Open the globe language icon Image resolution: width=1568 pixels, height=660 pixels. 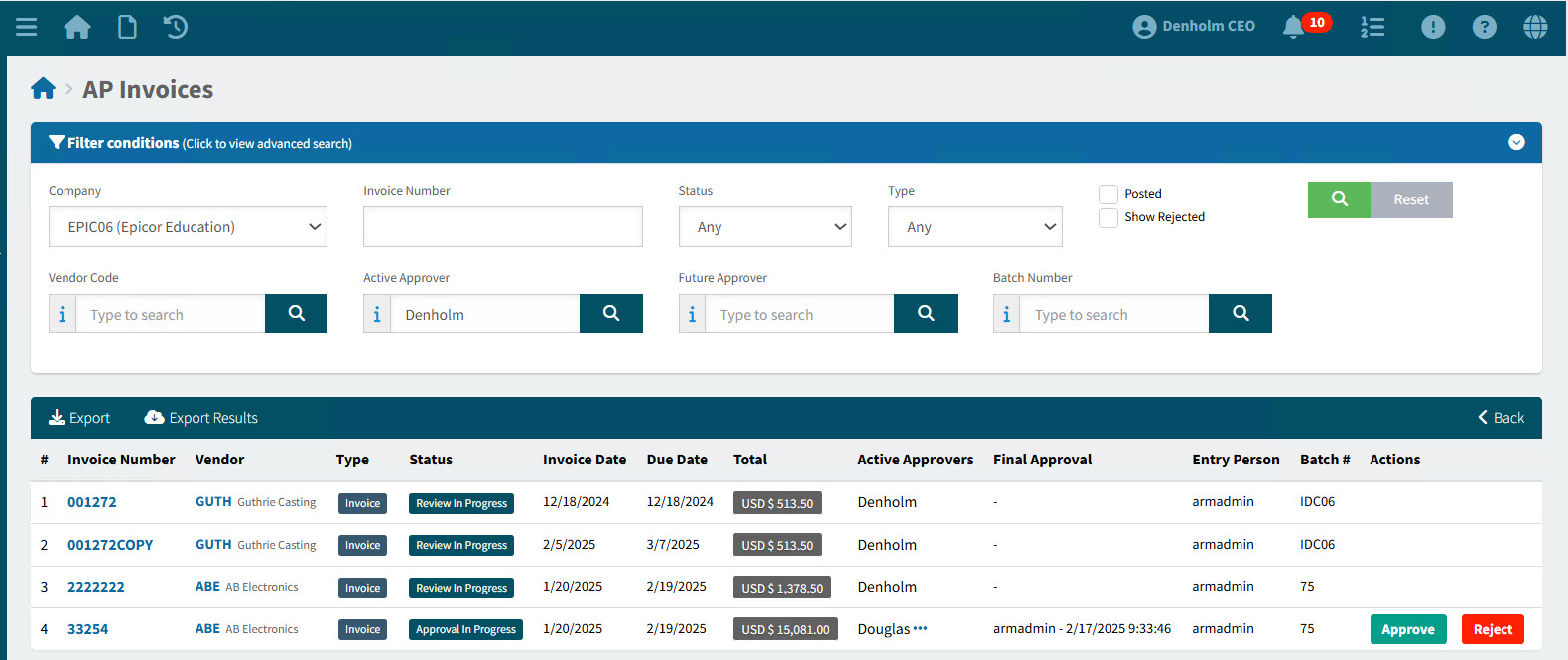1535,27
